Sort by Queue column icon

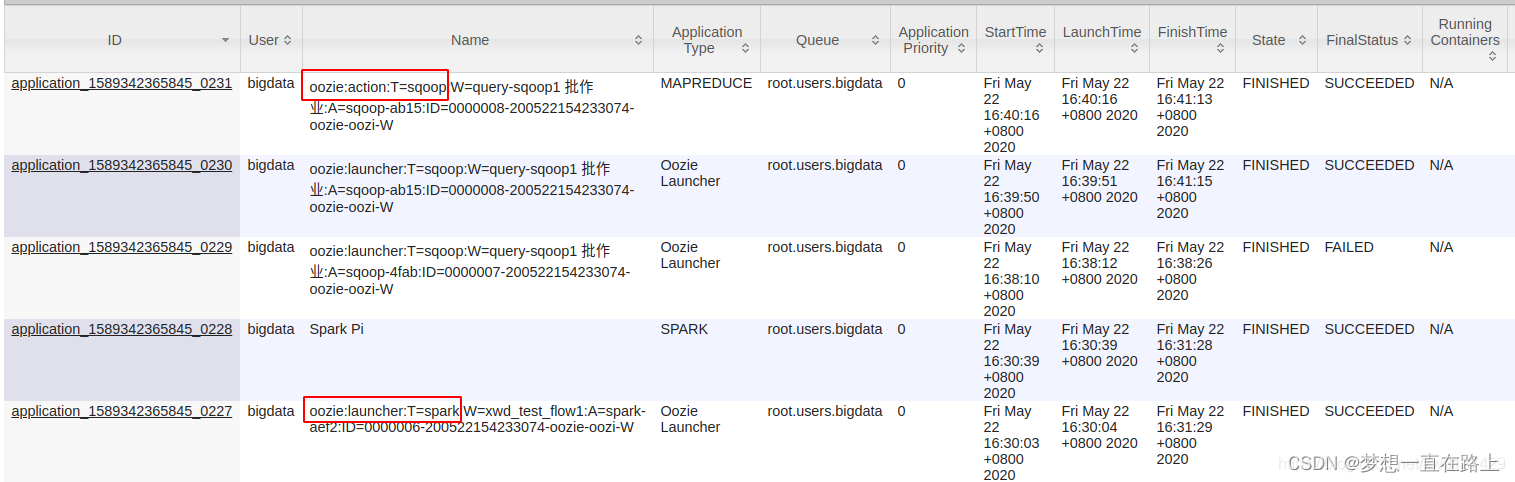[x=875, y=40]
